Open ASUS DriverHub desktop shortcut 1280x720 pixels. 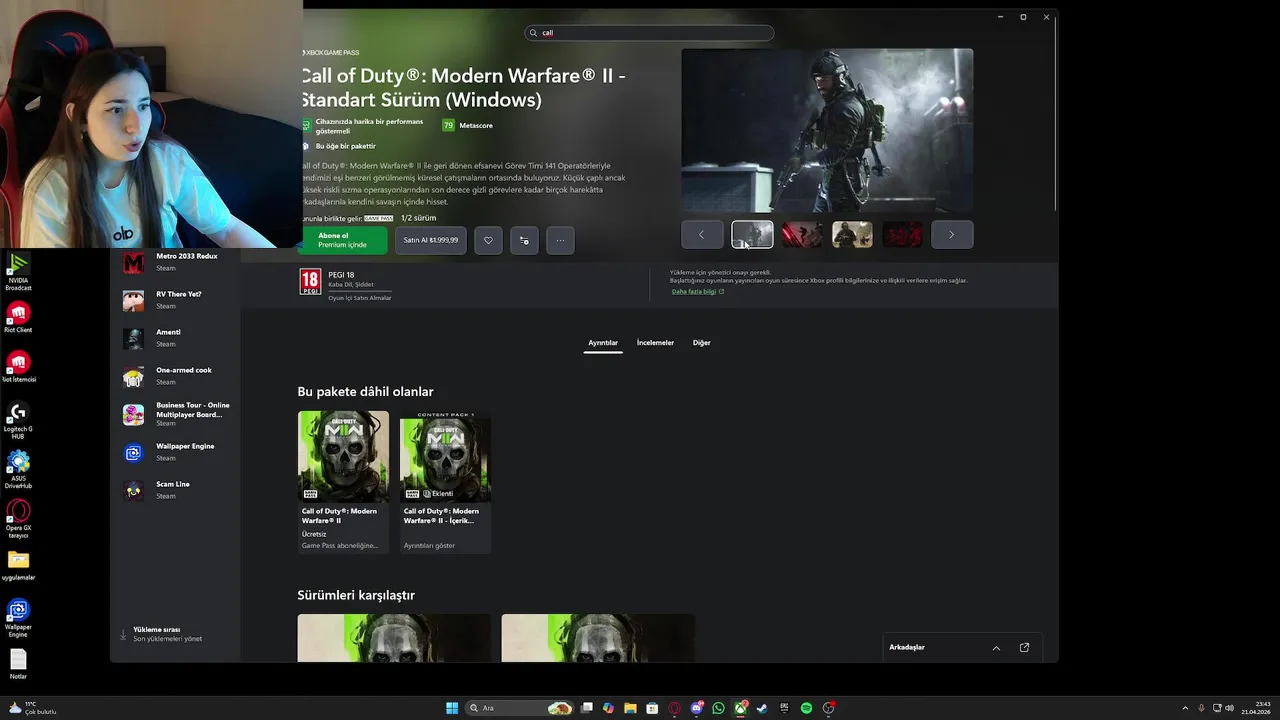pos(18,470)
